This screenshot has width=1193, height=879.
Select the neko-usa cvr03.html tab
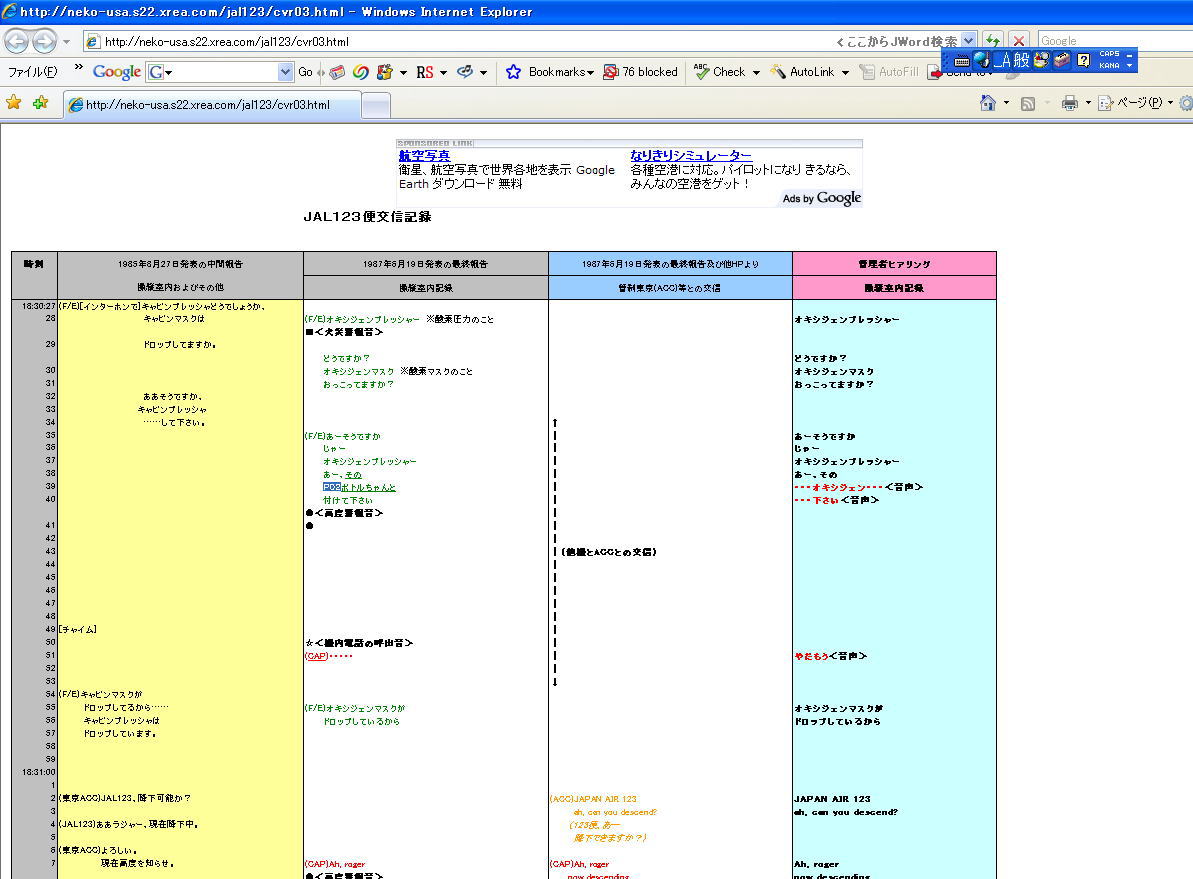[212, 104]
